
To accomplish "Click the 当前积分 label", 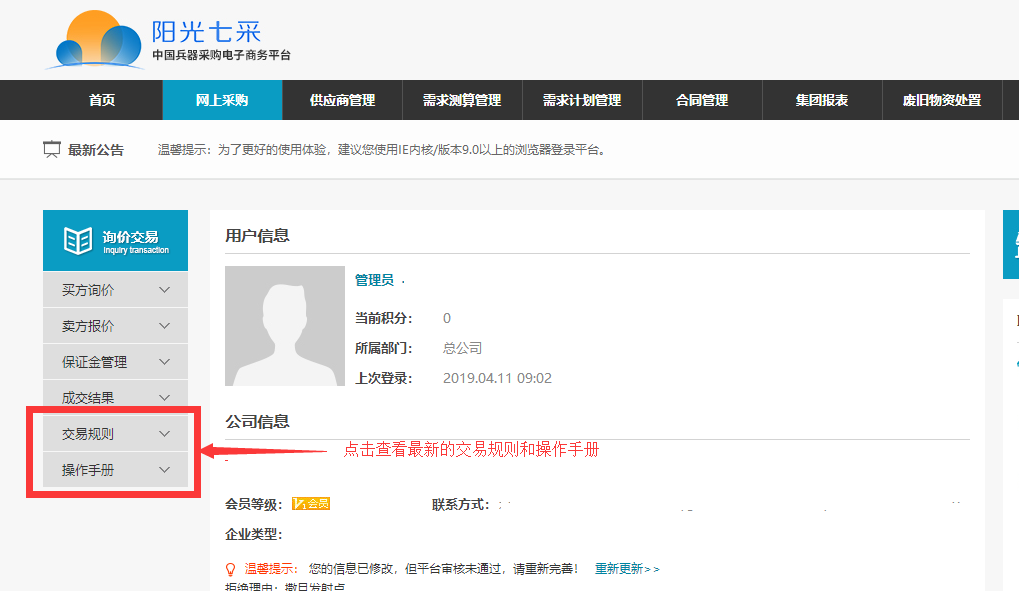I will point(383,318).
